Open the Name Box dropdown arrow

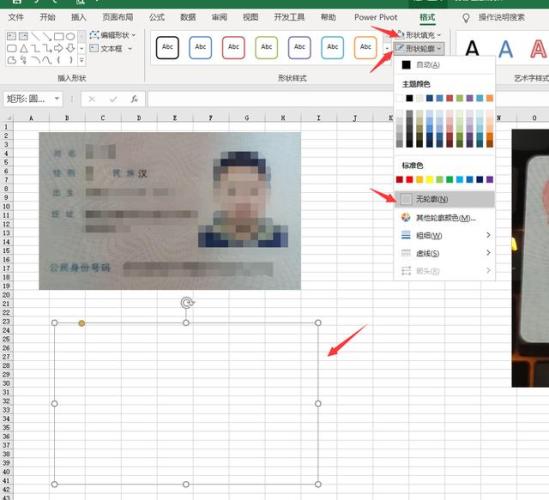pyautogui.click(x=57, y=99)
